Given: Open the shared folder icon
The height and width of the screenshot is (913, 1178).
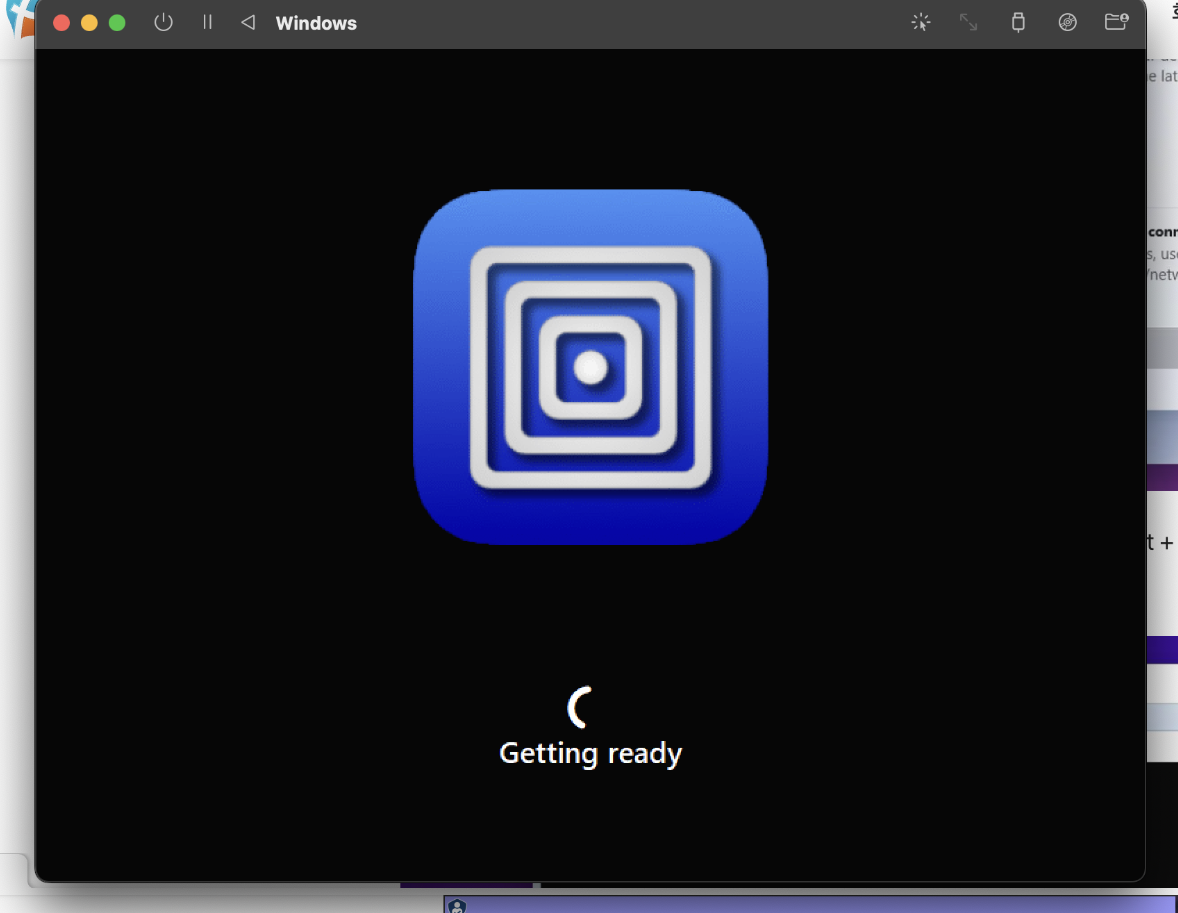Looking at the screenshot, I should [x=1116, y=22].
